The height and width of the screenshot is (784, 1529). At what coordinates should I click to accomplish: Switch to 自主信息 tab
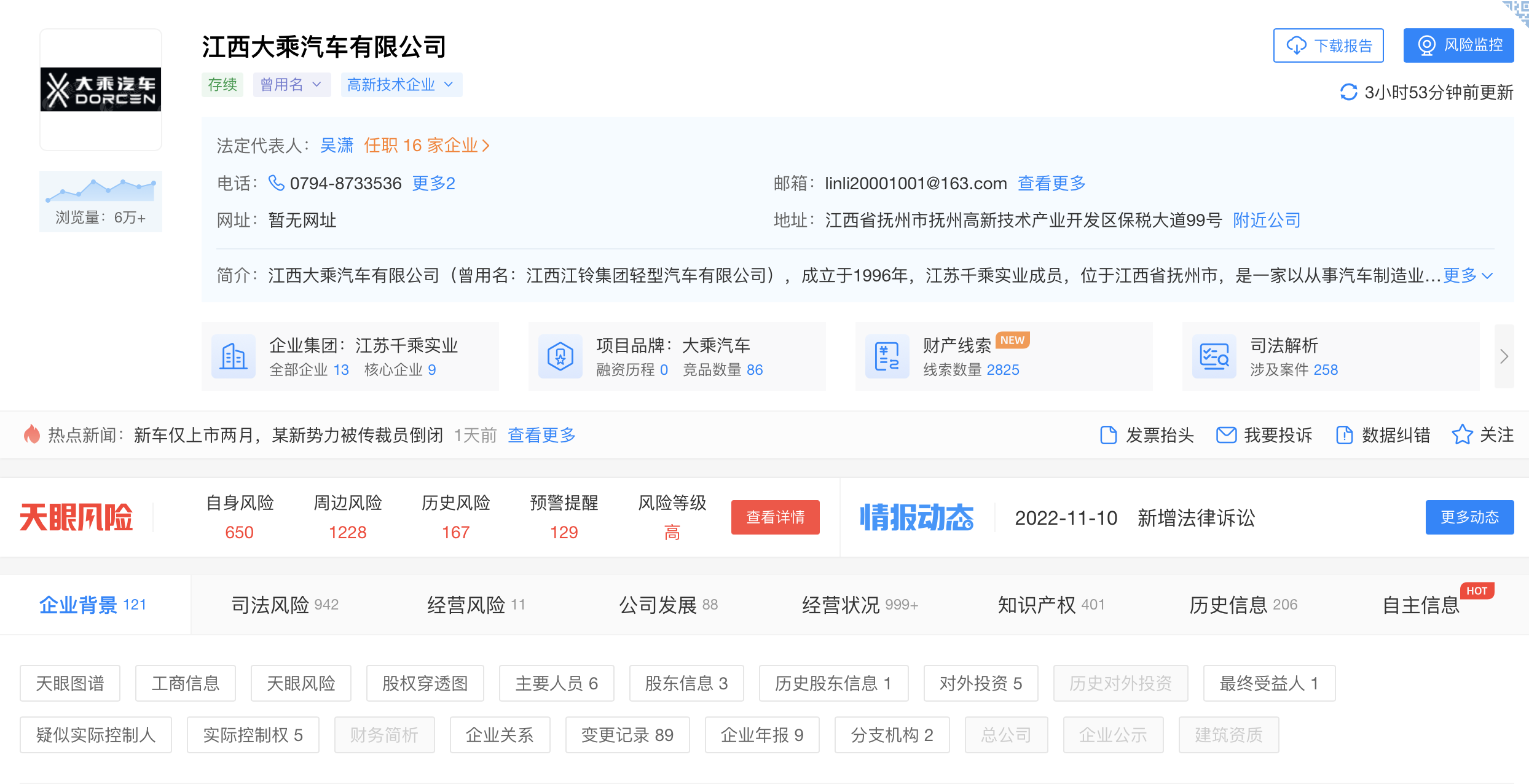(x=1420, y=605)
